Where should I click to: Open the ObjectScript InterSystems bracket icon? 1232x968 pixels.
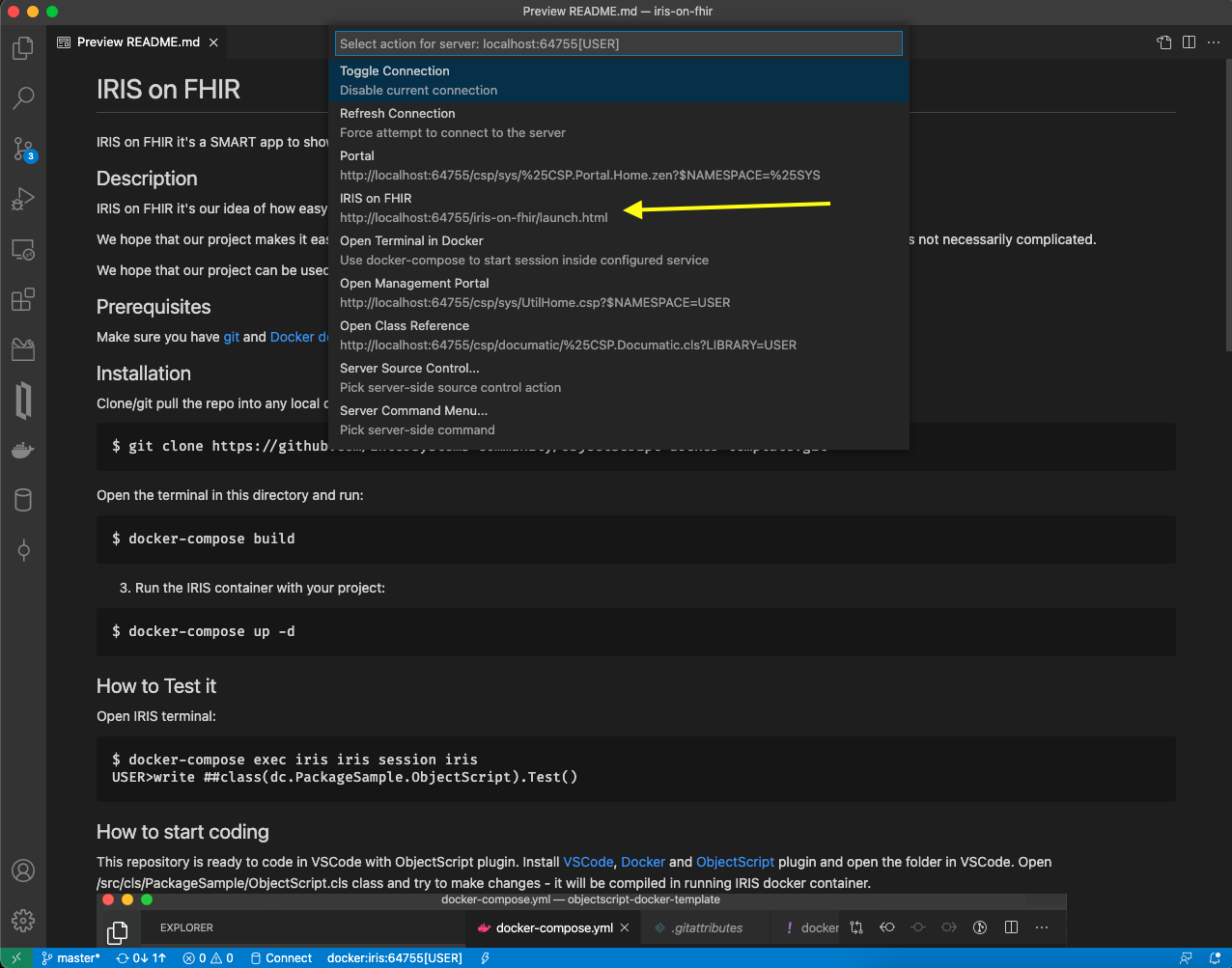23,400
